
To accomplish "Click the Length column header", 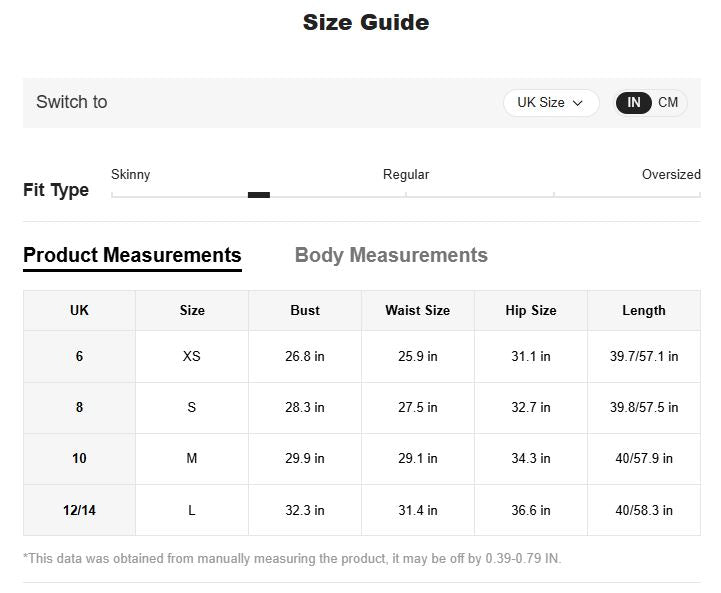I will tap(644, 311).
